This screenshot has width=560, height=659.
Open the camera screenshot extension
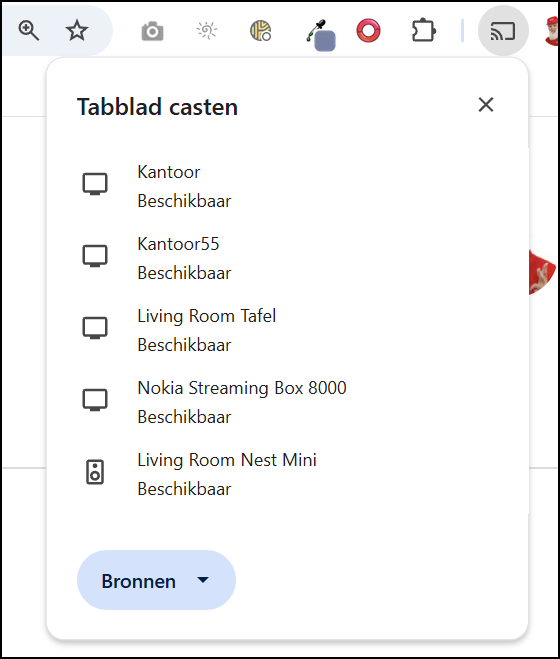(x=152, y=31)
